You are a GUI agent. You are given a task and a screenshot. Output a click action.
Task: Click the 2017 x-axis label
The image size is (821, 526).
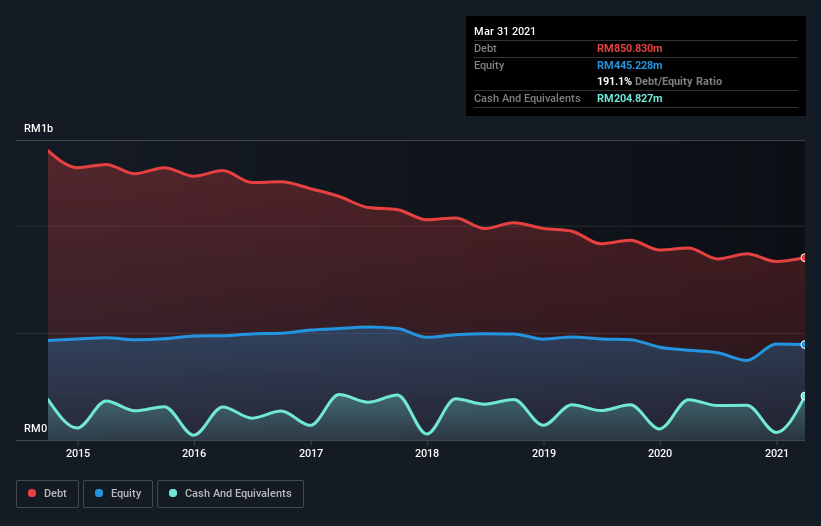311,453
